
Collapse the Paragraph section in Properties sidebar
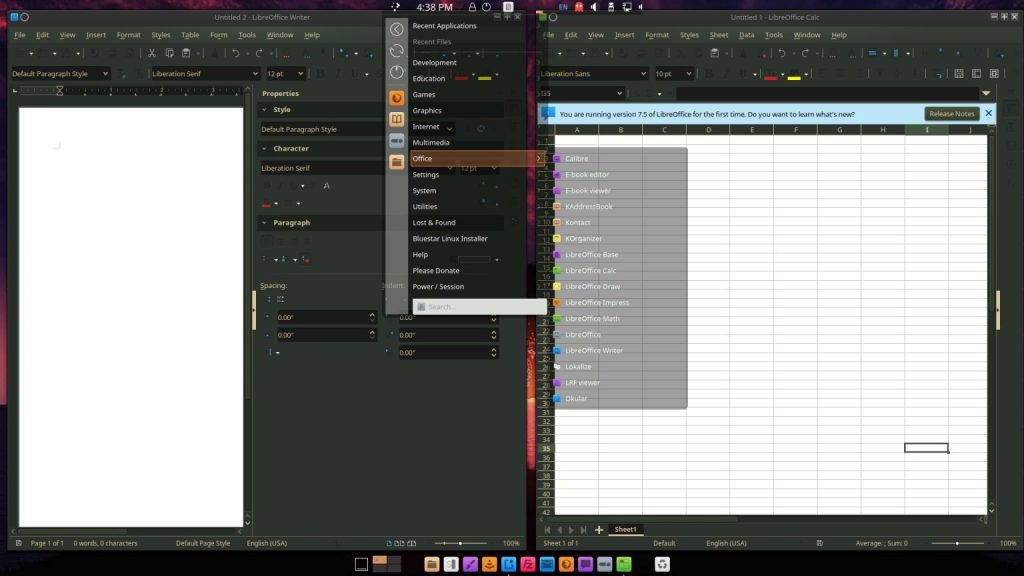(266, 222)
